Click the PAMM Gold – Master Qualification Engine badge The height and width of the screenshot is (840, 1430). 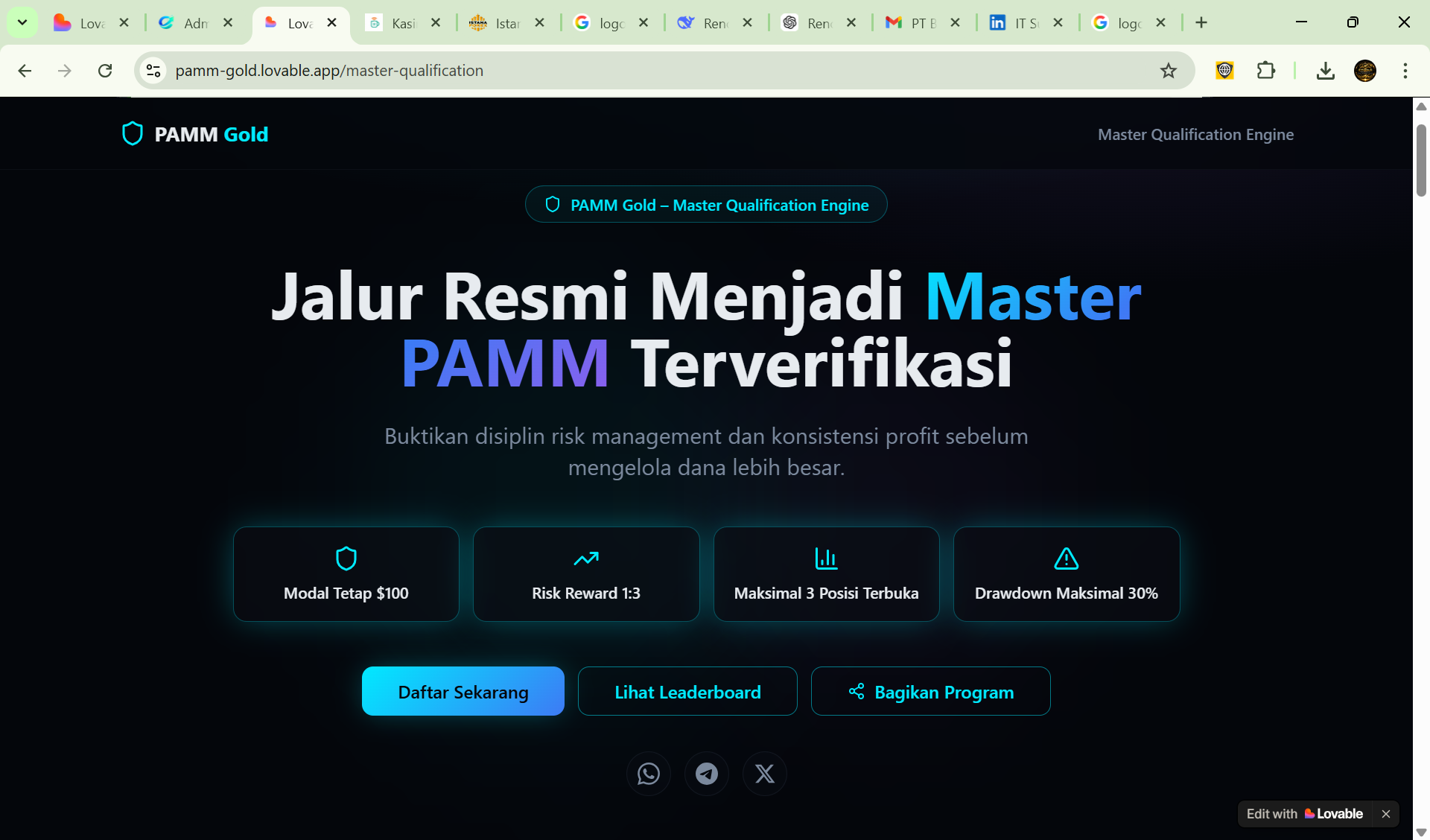[x=706, y=205]
